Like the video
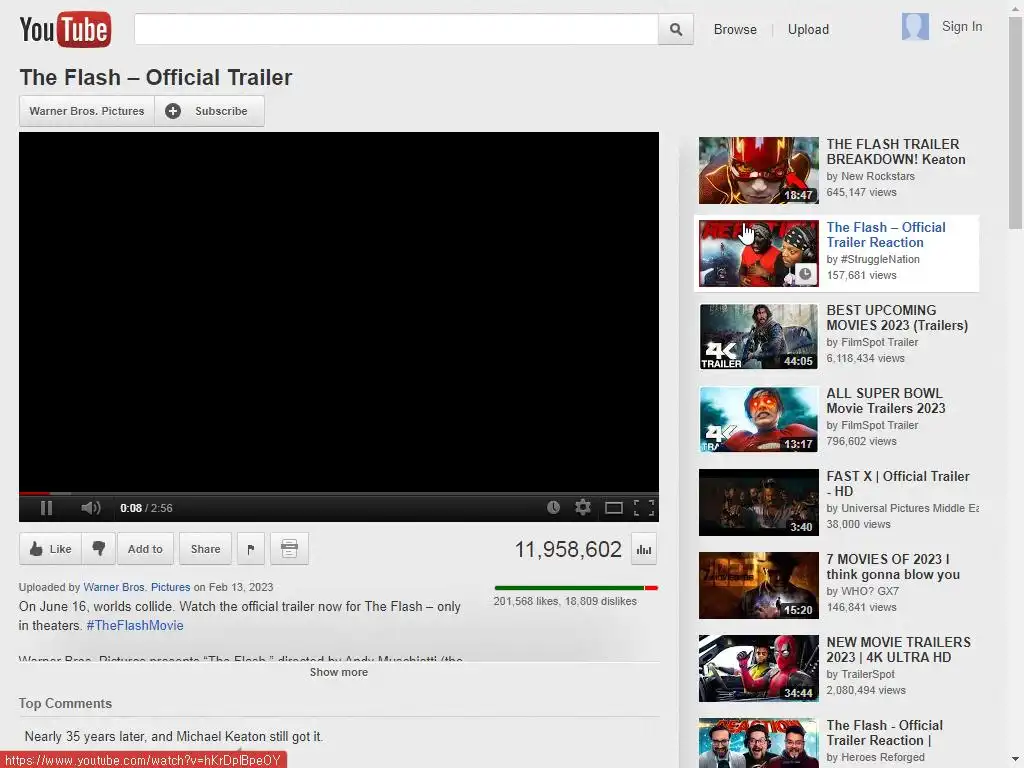 [x=50, y=549]
